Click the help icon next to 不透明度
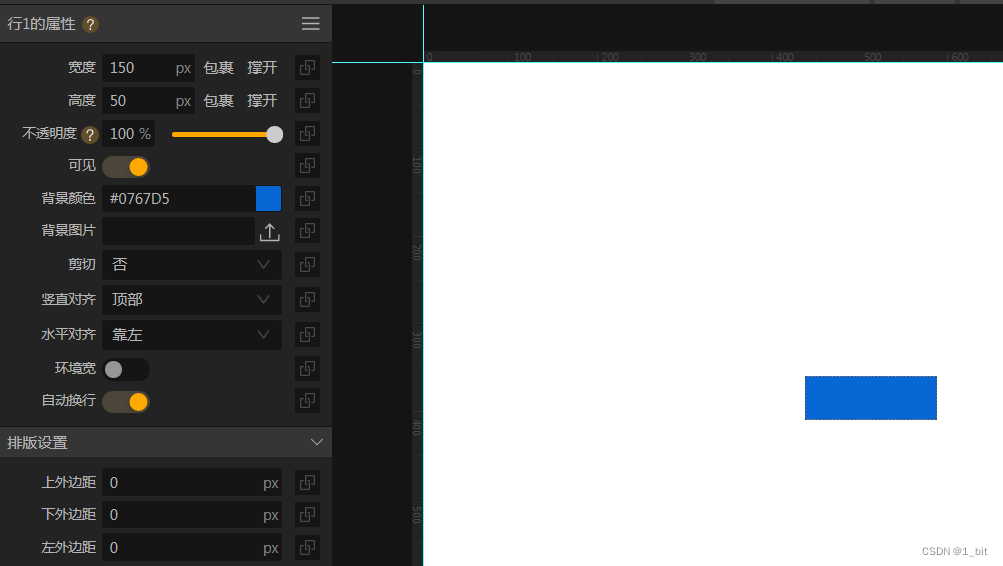This screenshot has height=566, width=1003. tap(90, 134)
